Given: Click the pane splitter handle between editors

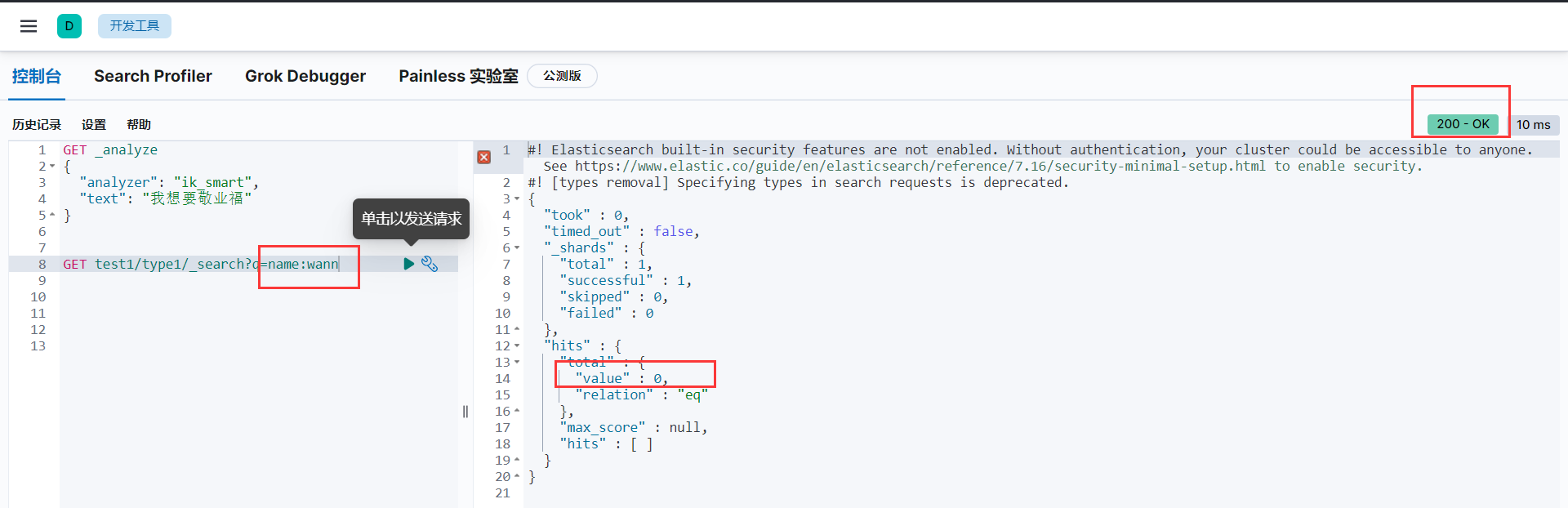Looking at the screenshot, I should pos(465,412).
